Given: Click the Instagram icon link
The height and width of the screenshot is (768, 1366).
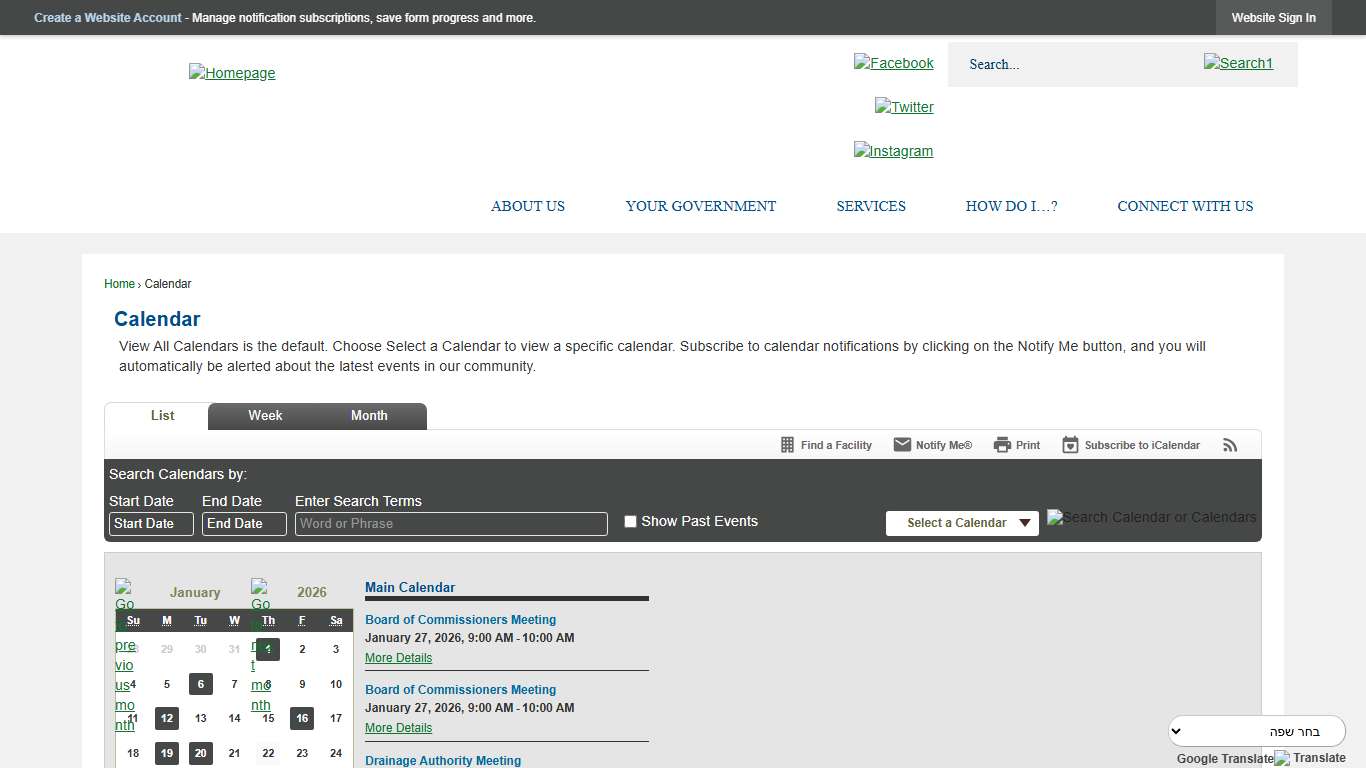Looking at the screenshot, I should tap(893, 151).
